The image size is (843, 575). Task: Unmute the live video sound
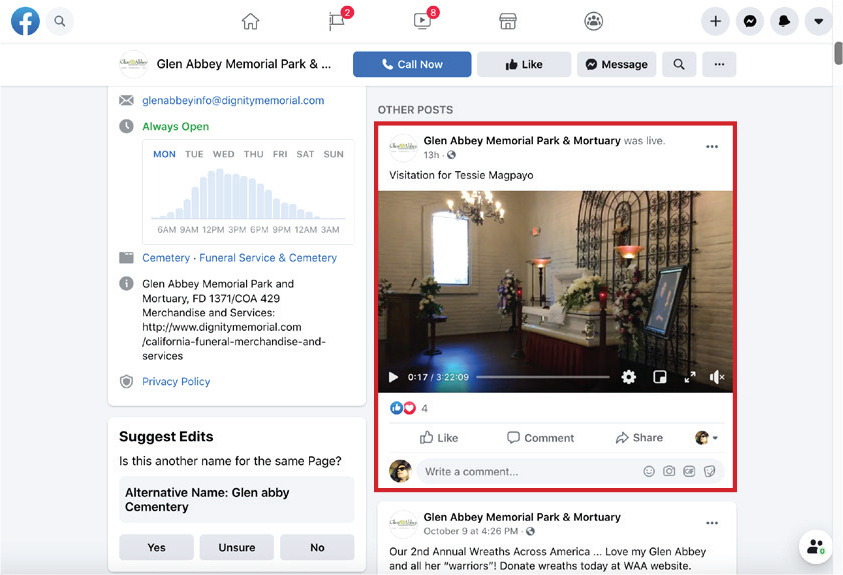pos(716,377)
